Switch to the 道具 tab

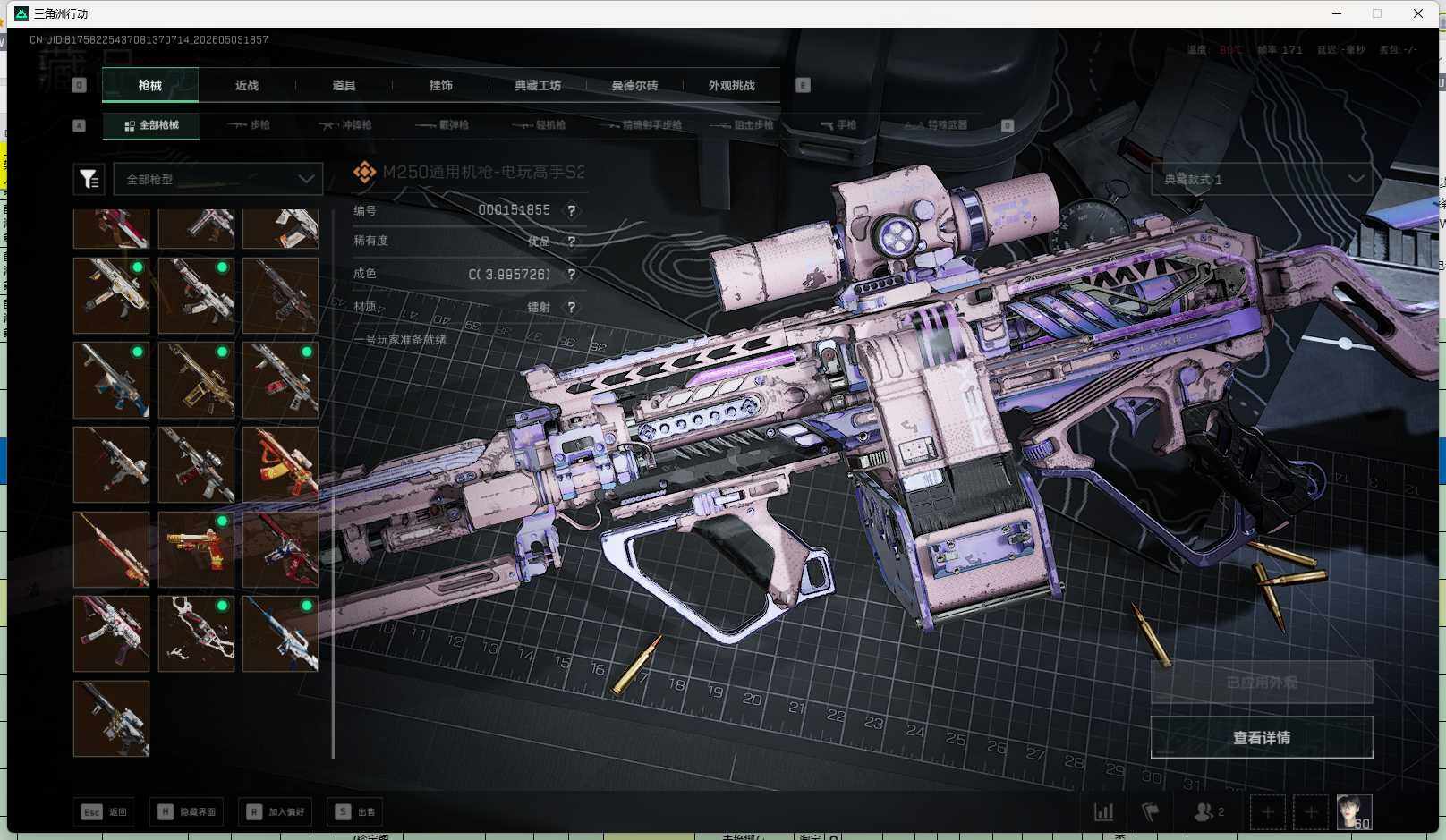tap(344, 85)
